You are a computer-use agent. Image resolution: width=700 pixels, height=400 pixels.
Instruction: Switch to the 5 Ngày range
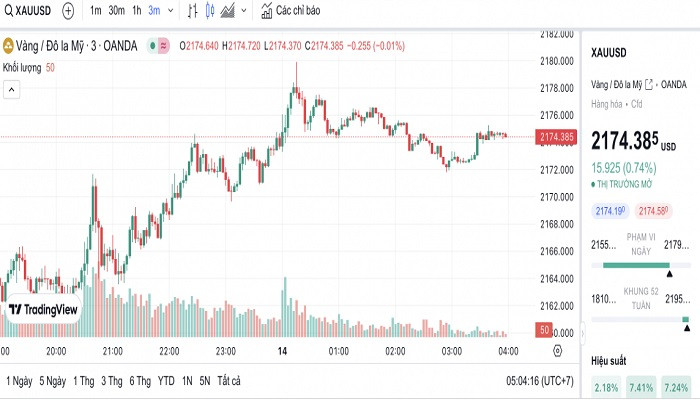54,381
